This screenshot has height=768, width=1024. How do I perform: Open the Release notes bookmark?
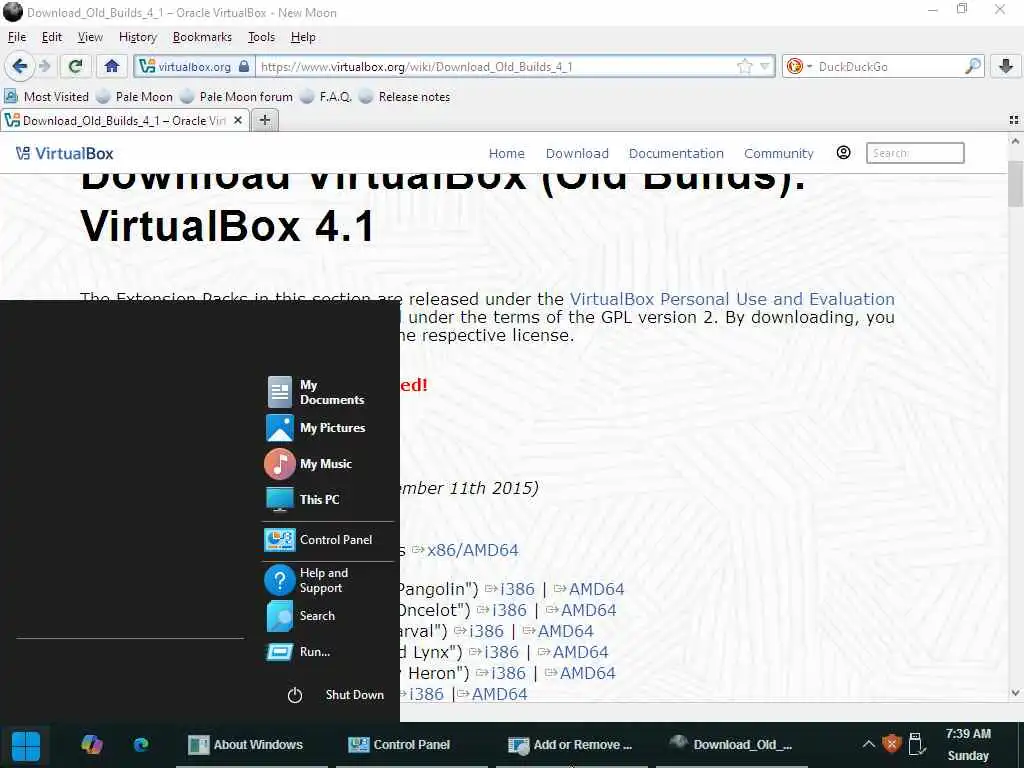[x=405, y=97]
